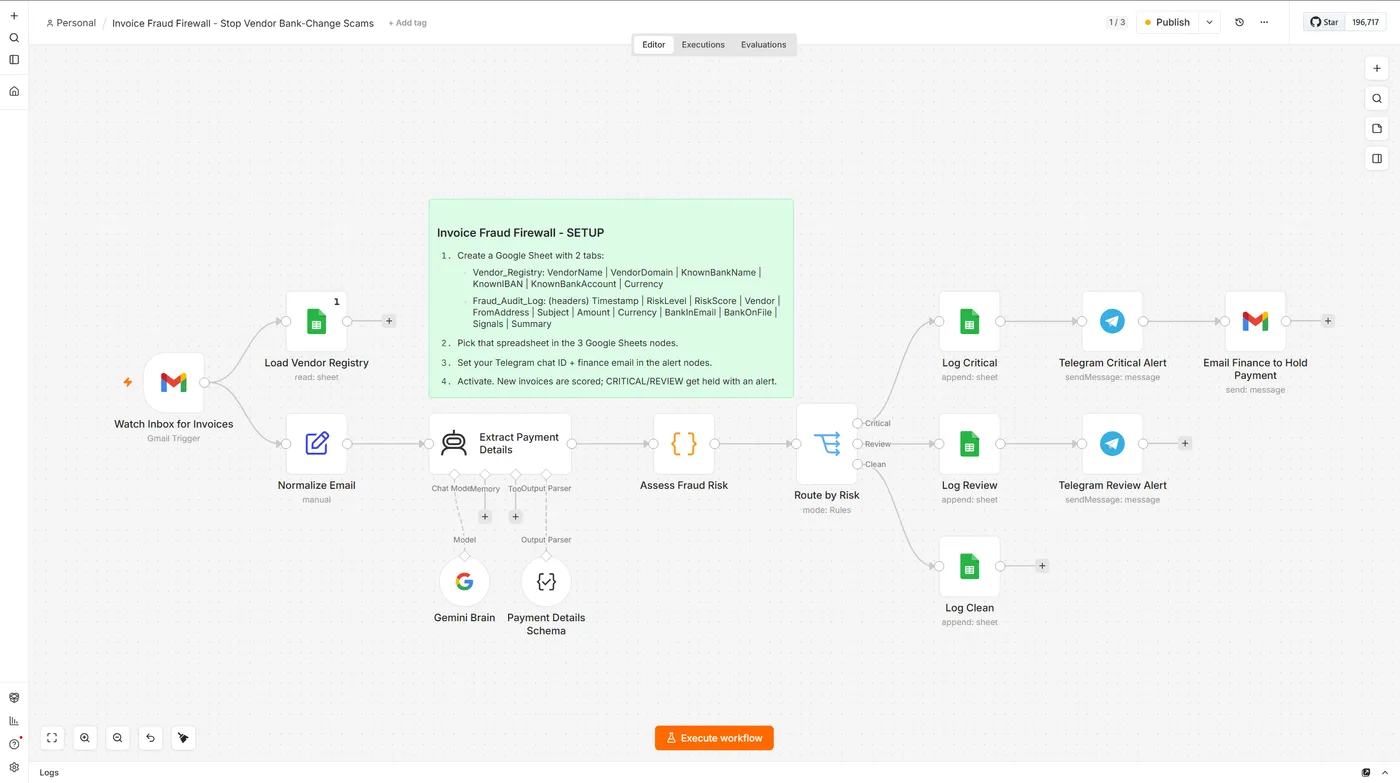Add node after Email Finance plus
Viewport: 1400px width, 783px height.
coord(1328,321)
